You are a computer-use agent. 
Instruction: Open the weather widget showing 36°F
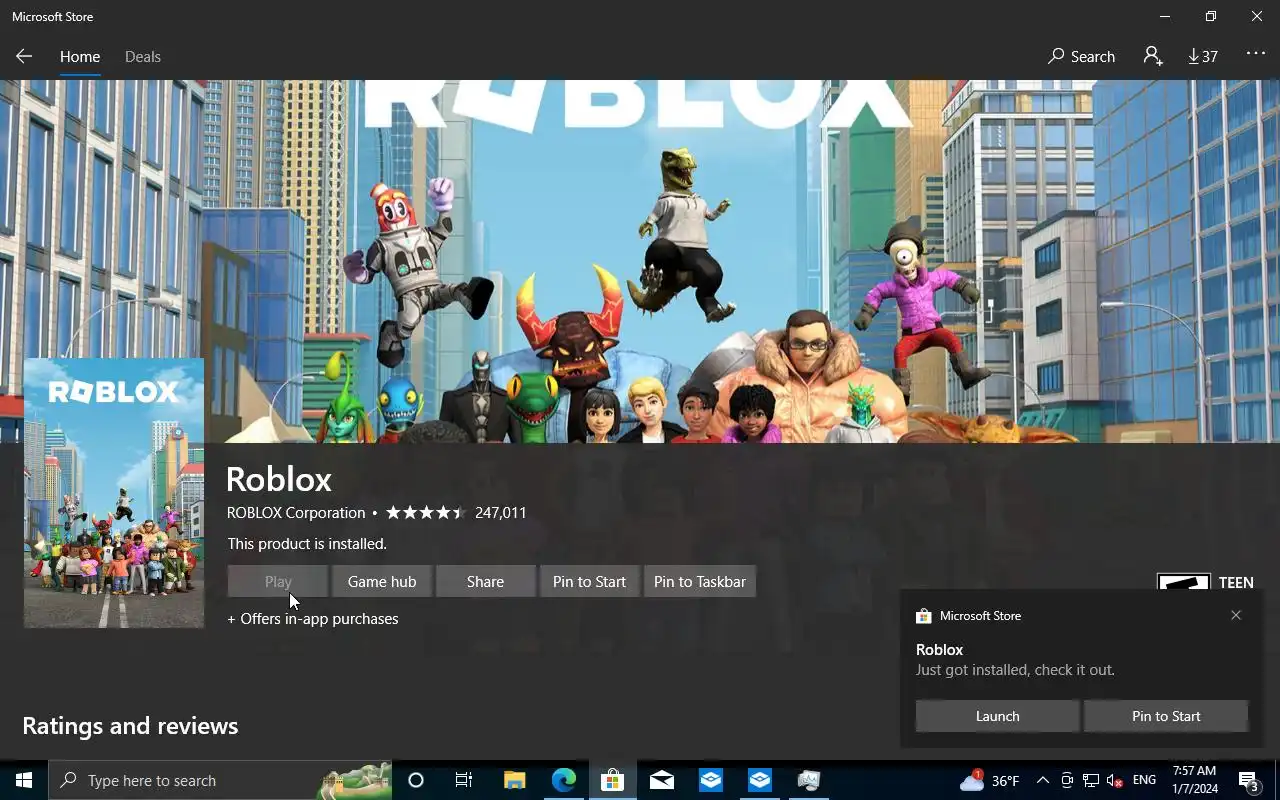coord(989,780)
